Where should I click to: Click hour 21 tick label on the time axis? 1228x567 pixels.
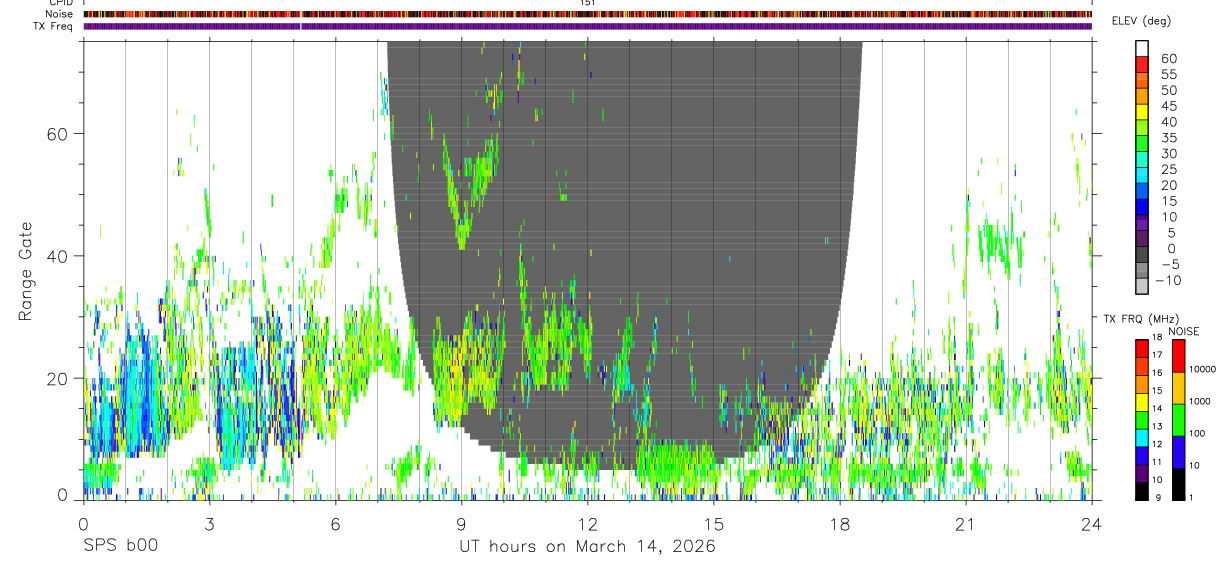(x=965, y=523)
